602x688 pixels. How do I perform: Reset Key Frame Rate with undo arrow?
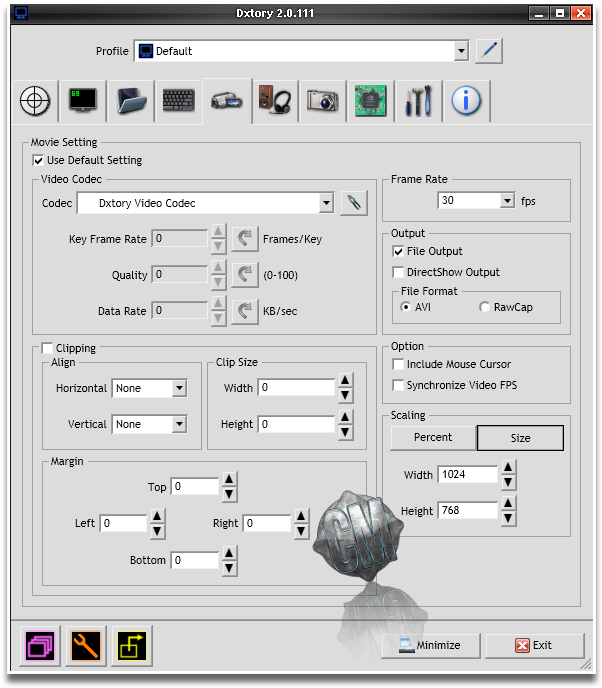click(244, 239)
